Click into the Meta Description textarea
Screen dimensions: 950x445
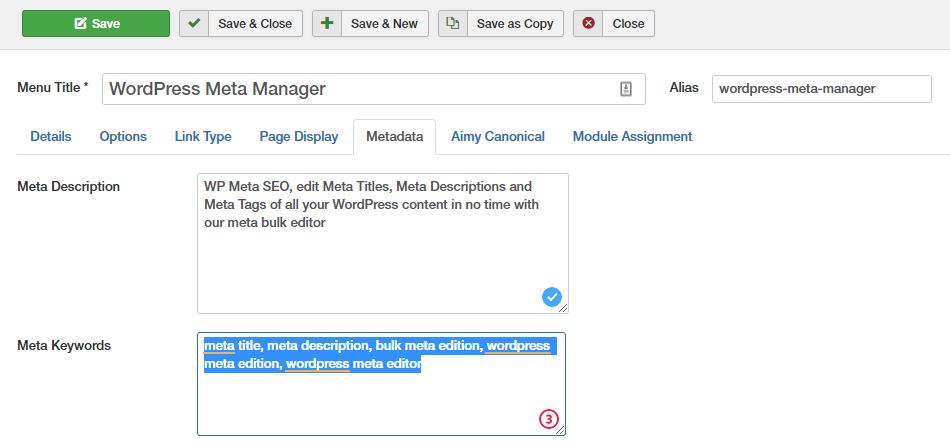pos(383,243)
